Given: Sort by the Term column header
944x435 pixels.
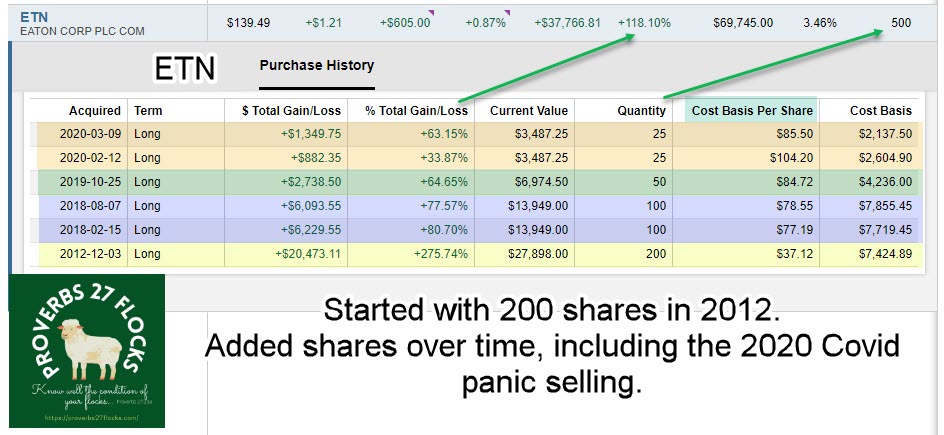Looking at the screenshot, I should pyautogui.click(x=148, y=111).
